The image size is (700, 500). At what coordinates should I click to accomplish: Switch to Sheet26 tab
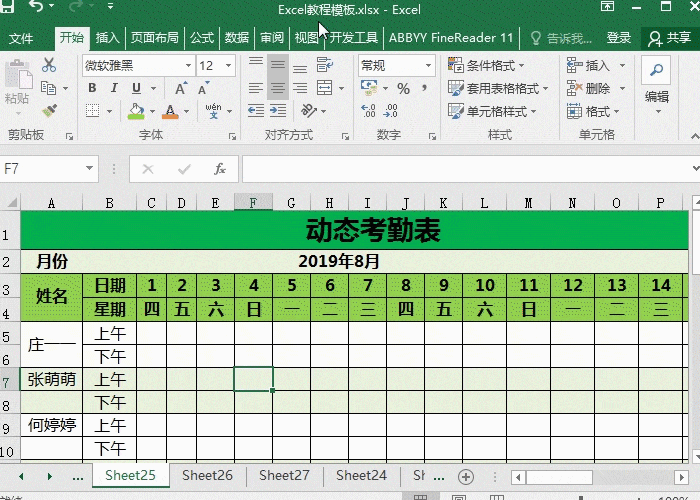point(207,475)
